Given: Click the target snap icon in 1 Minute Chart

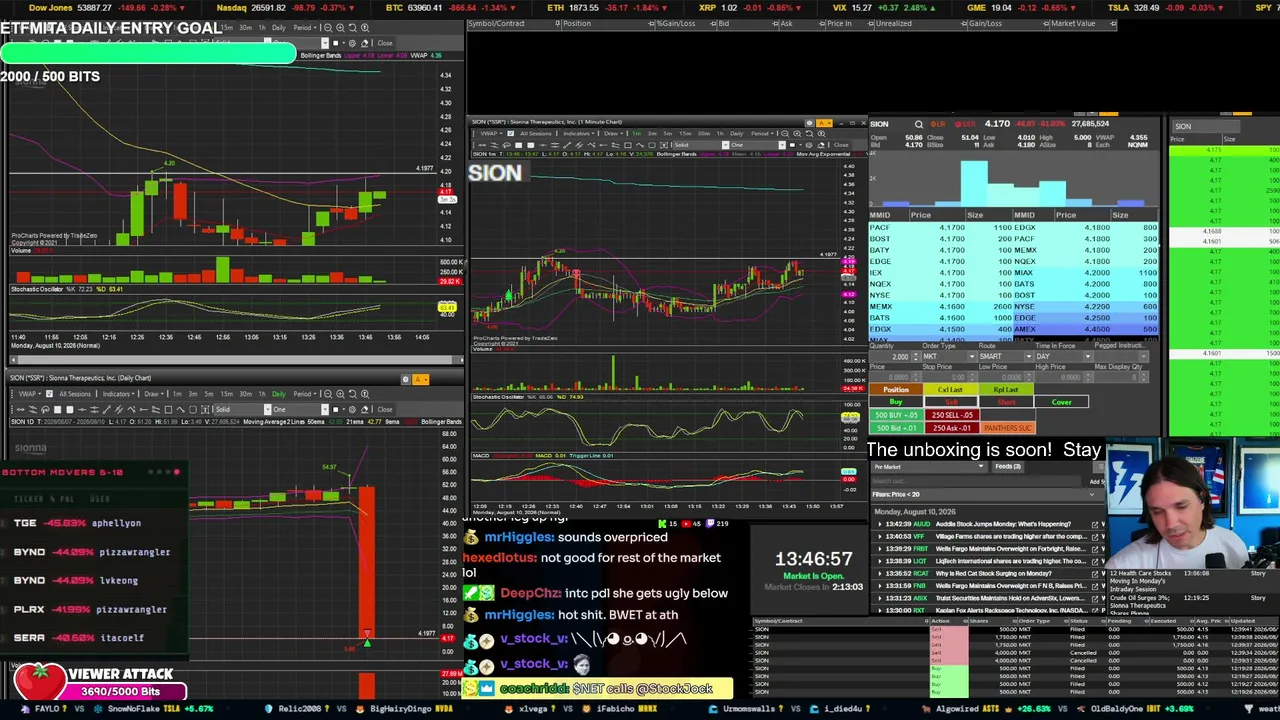Looking at the screenshot, I should pyautogui.click(x=809, y=145).
